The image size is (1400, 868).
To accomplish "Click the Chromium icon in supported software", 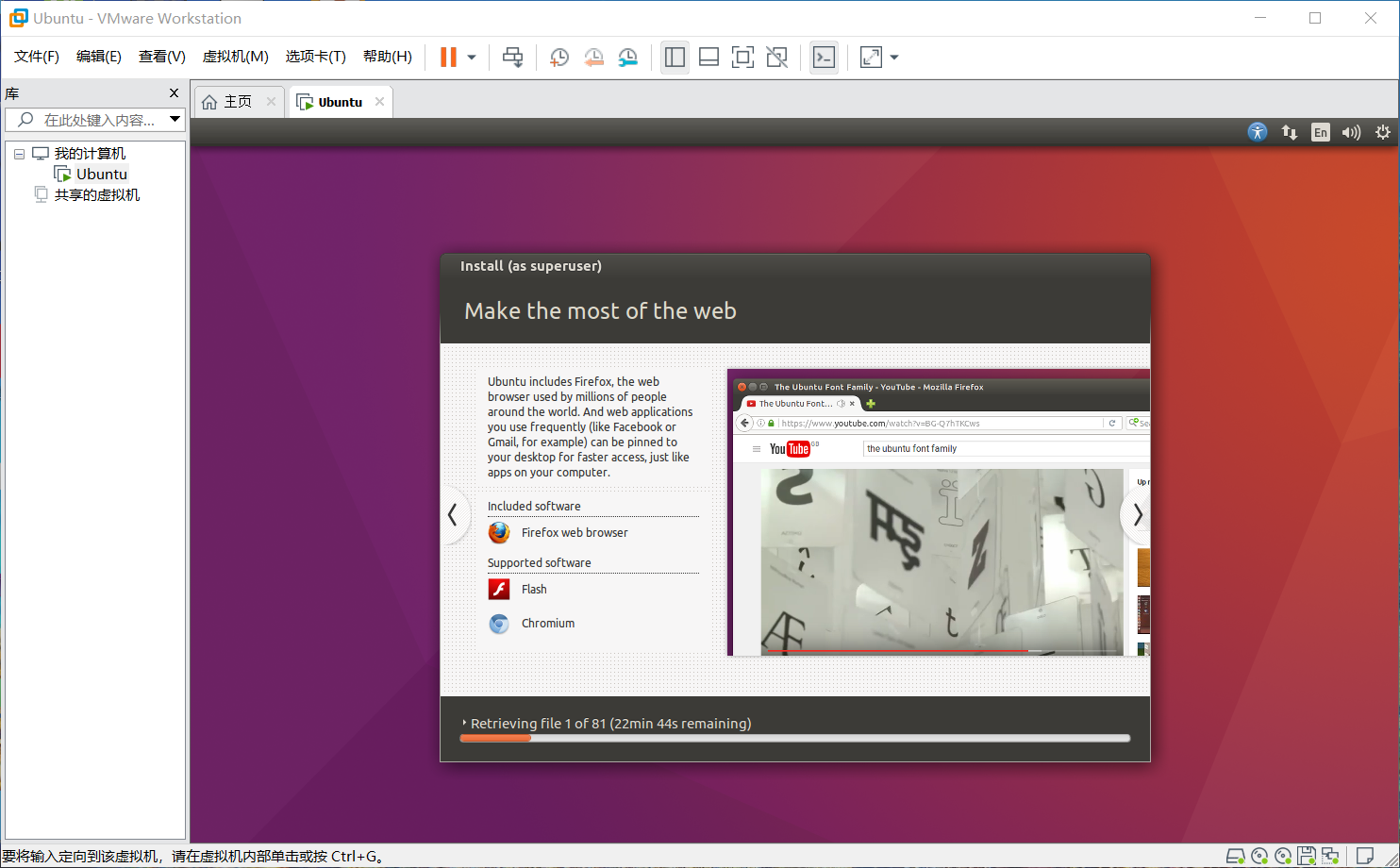I will pos(499,624).
